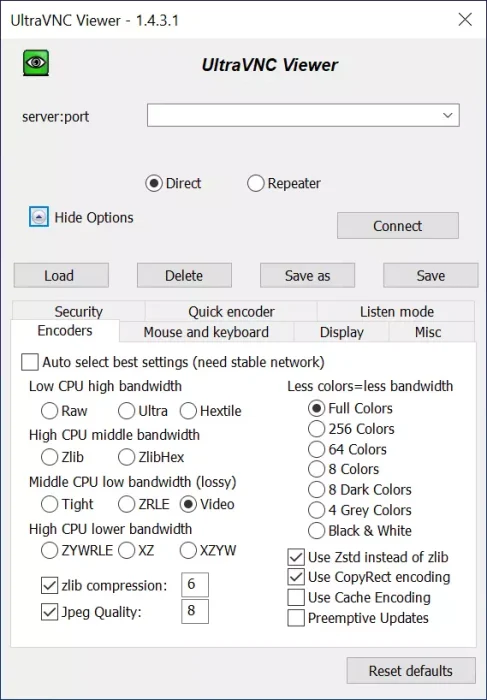Click the Jpeg Quality value field

(195, 611)
